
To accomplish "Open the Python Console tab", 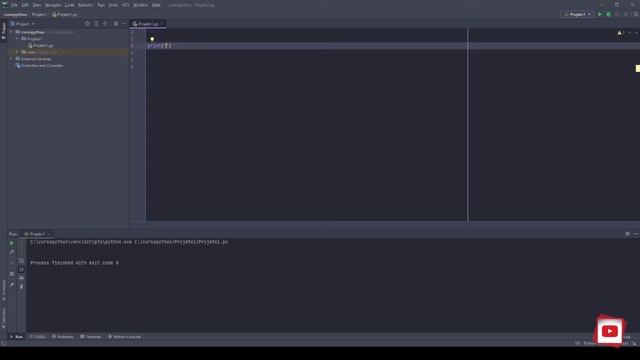I will (x=124, y=337).
